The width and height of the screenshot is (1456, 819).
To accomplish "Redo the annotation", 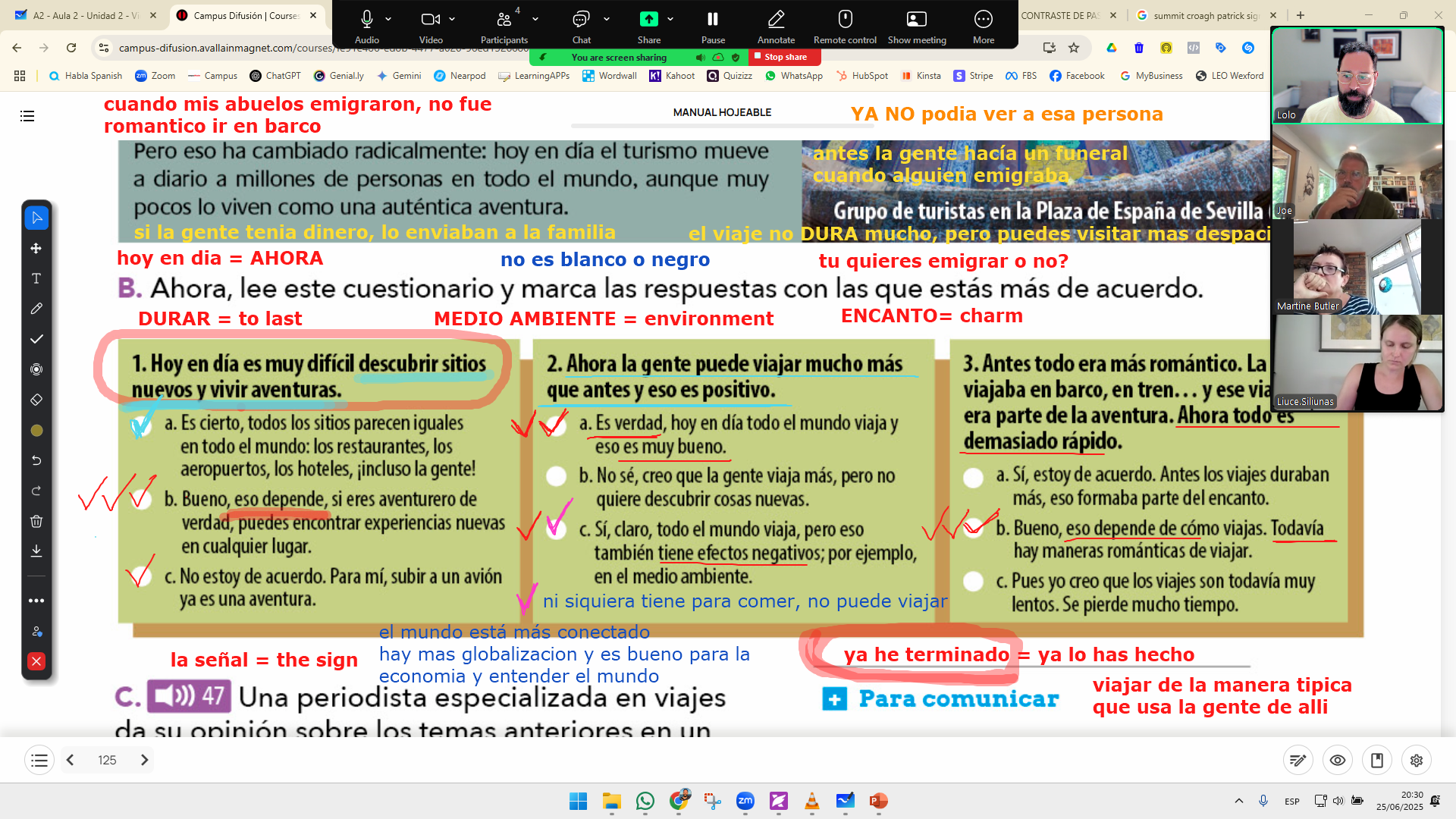I will pyautogui.click(x=36, y=491).
